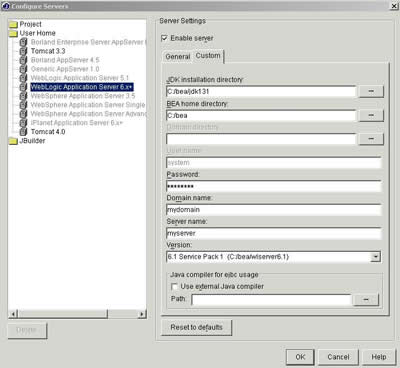Click the WebSphere Application Server Single icon
400x368 pixels.
(23, 105)
